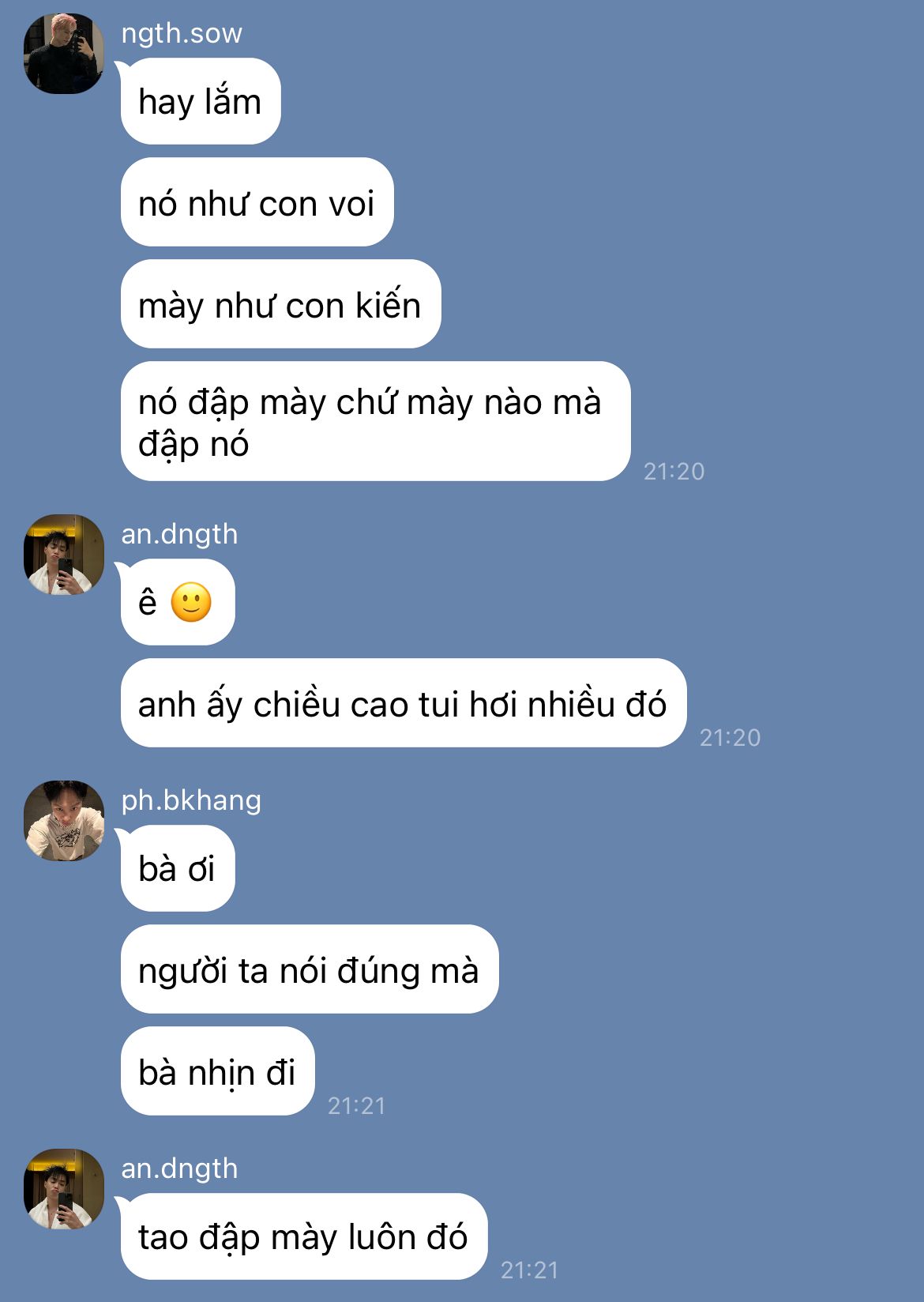Click the last an.dngth username label
Screen dimensions: 924x1302
click(179, 1168)
